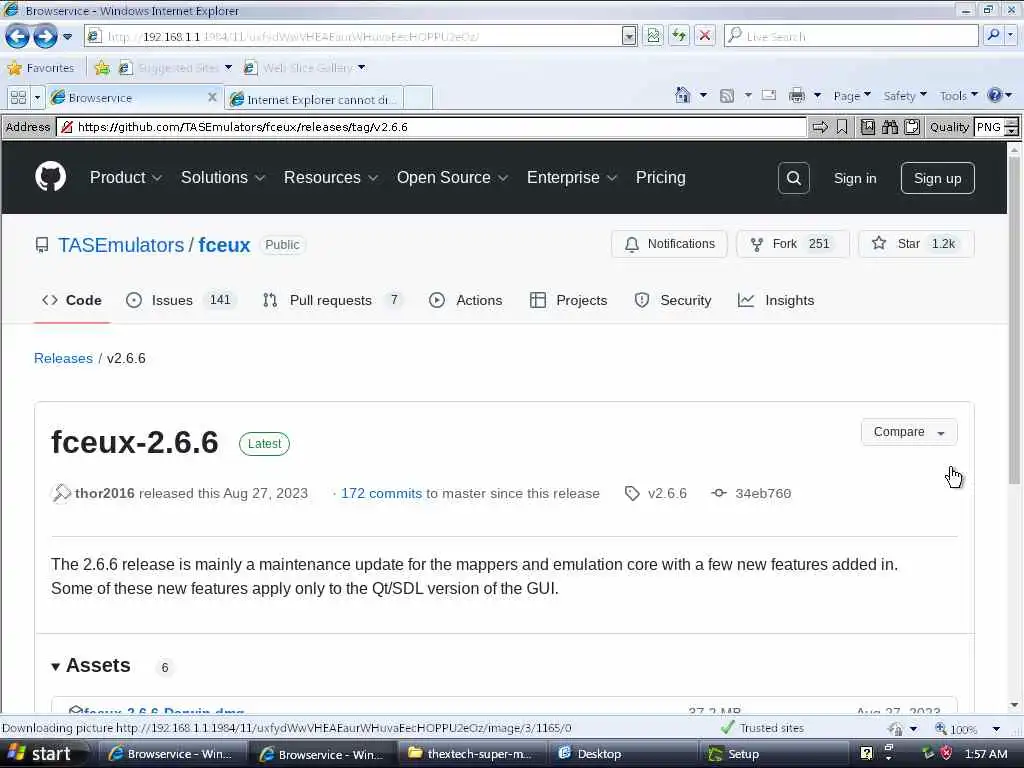
Task: Fork the repository via Fork button
Action: click(x=792, y=244)
